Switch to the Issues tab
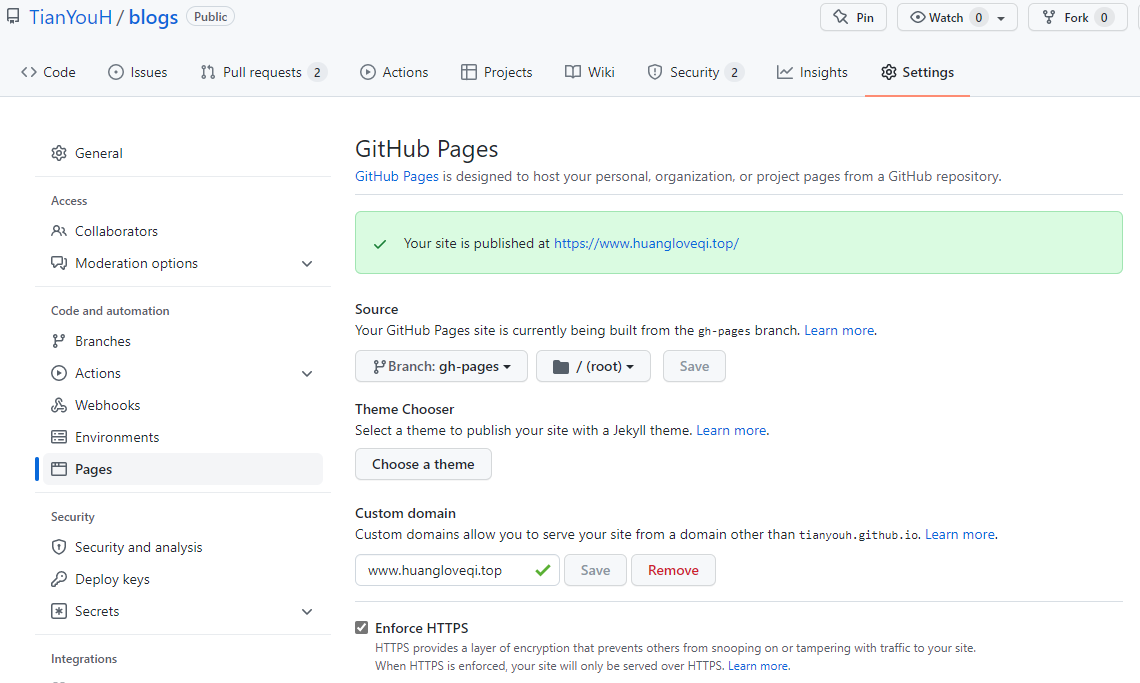 point(137,72)
